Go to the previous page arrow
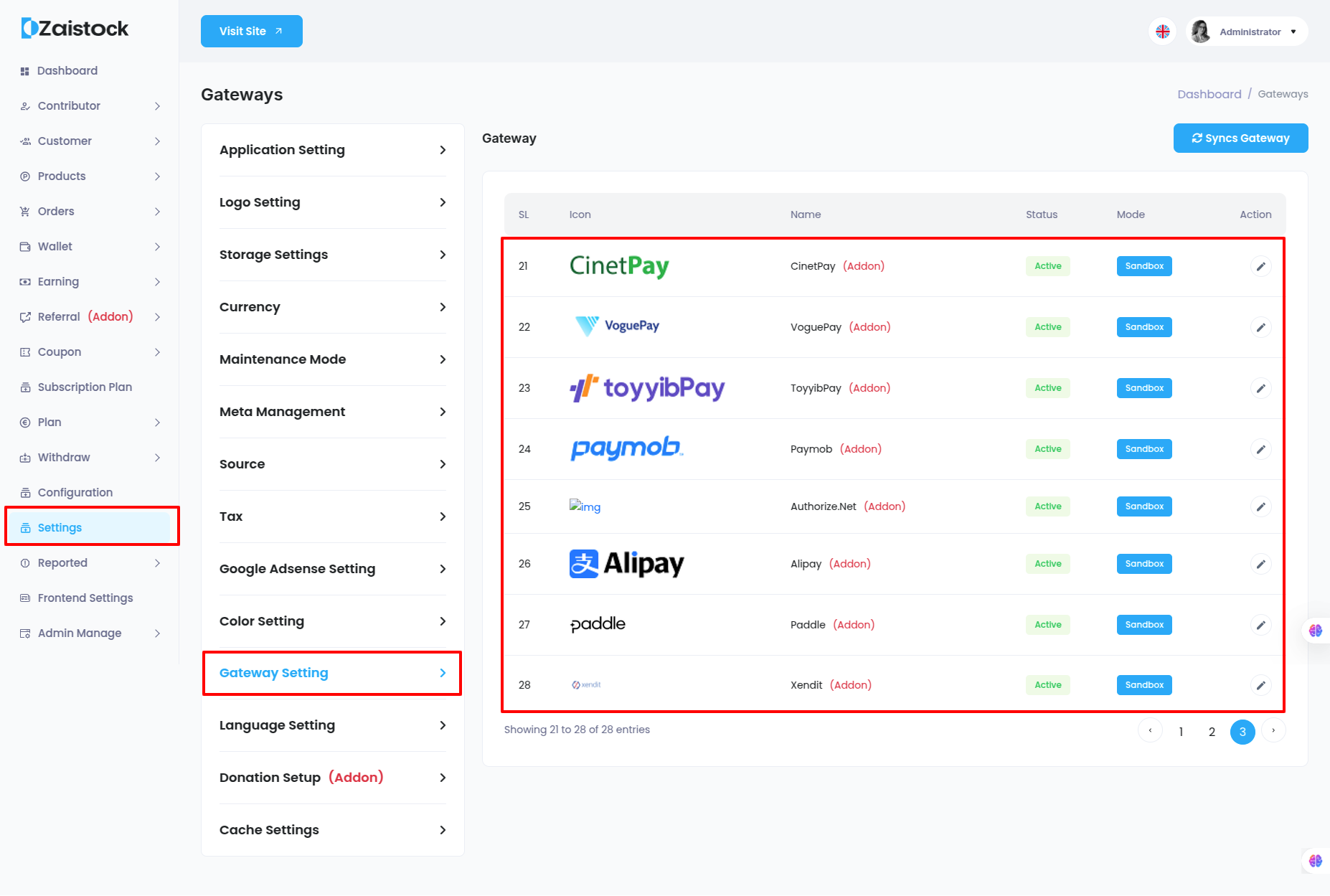 pos(1150,731)
